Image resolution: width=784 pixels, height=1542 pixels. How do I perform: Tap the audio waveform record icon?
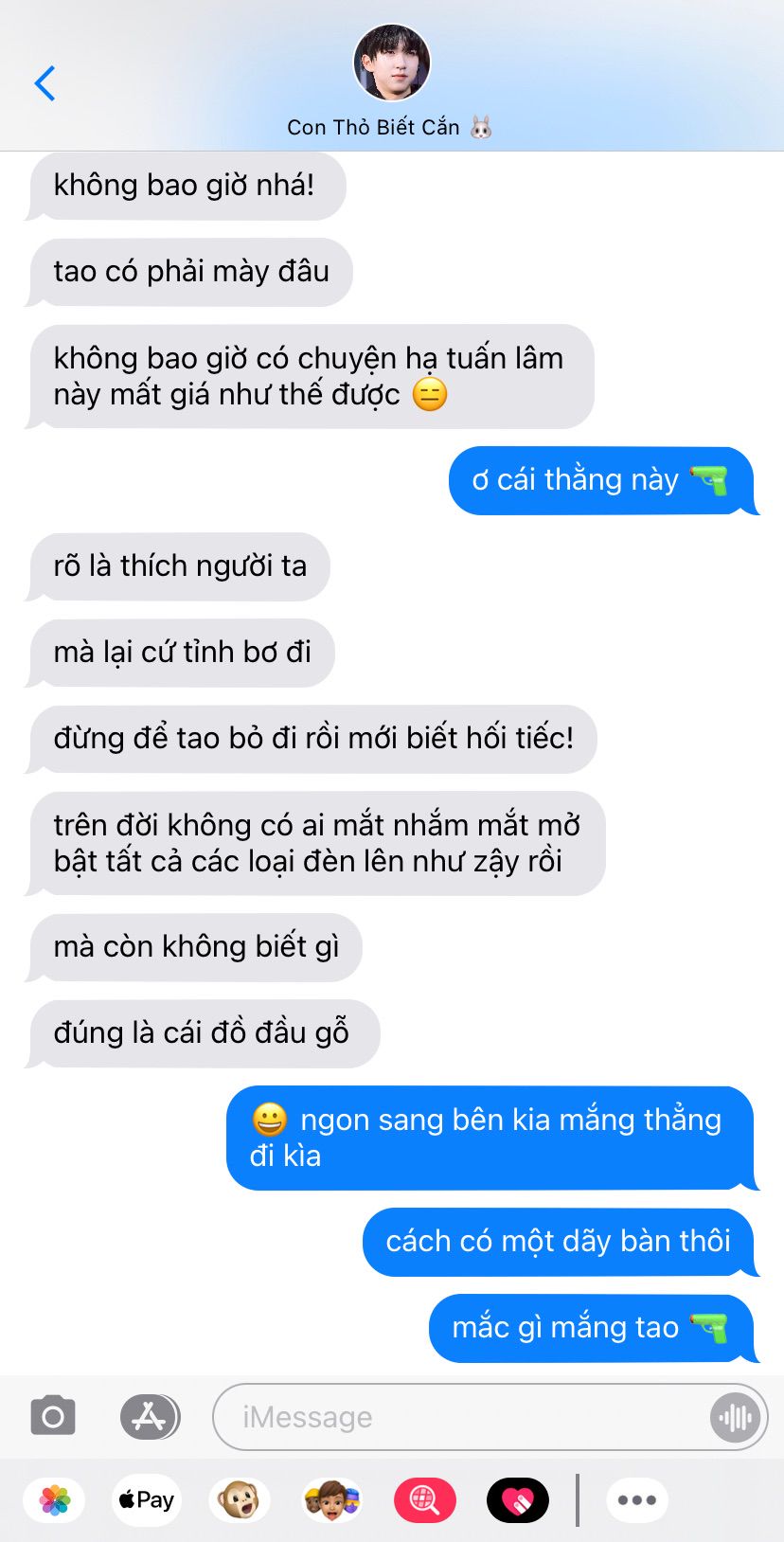[x=735, y=1417]
